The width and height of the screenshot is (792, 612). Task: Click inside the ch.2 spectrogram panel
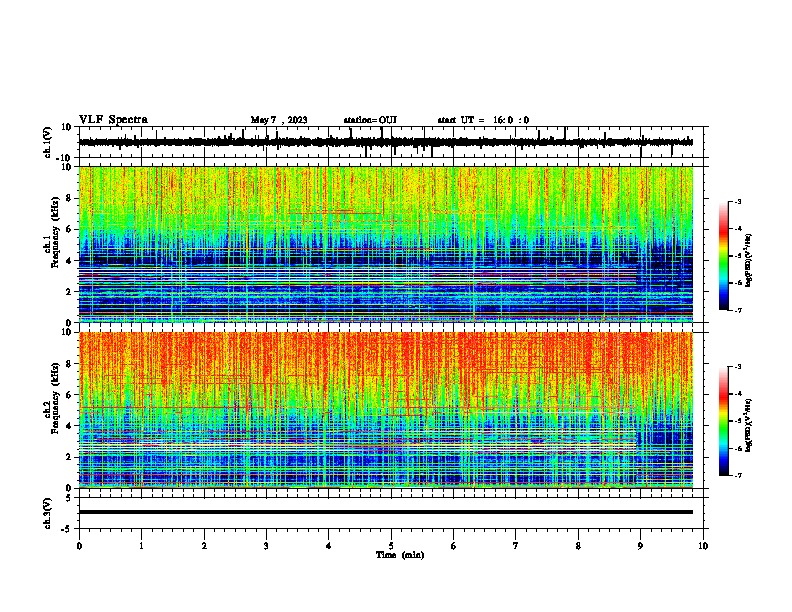pos(386,410)
